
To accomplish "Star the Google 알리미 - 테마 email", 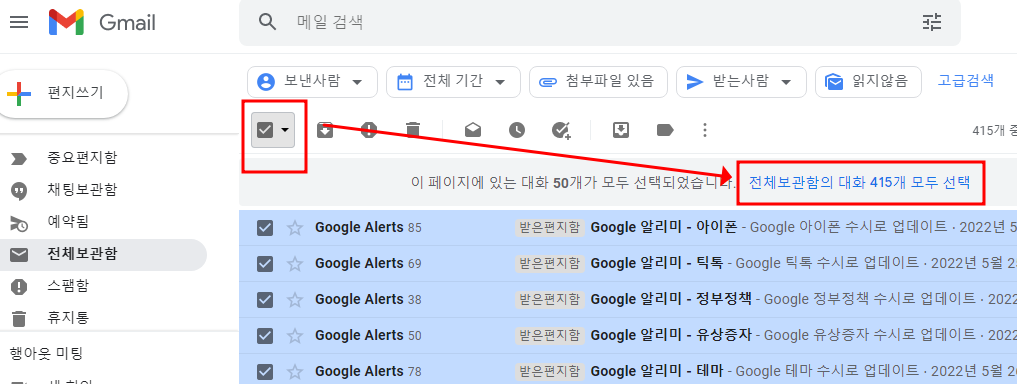I will [x=295, y=372].
